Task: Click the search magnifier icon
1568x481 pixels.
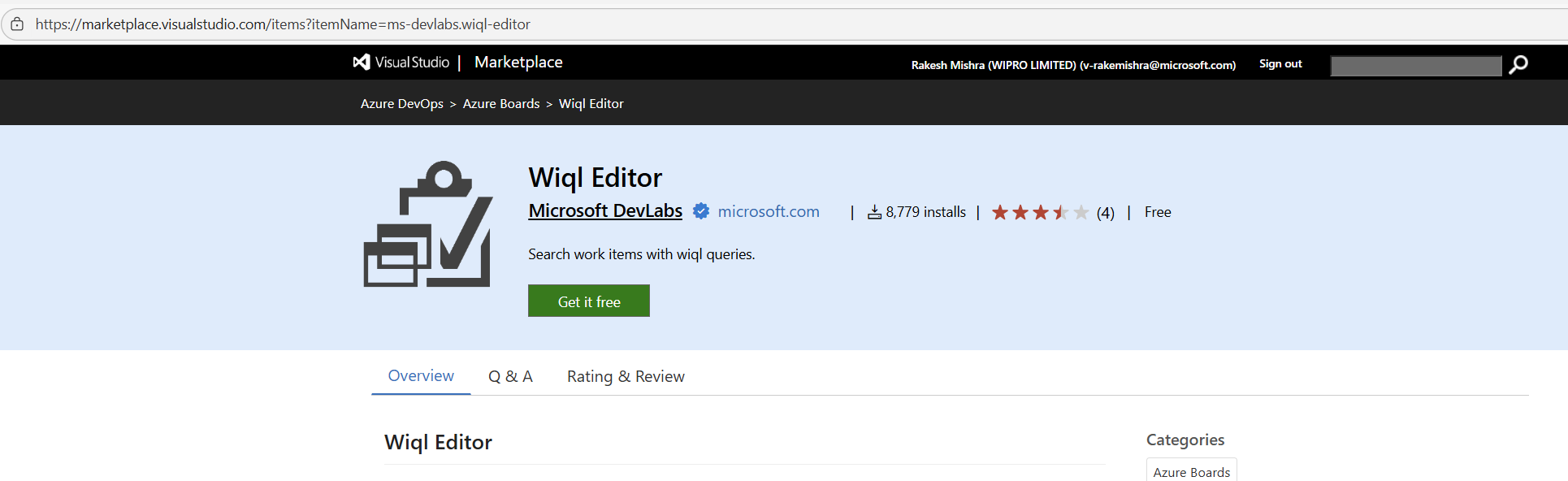Action: tap(1518, 64)
